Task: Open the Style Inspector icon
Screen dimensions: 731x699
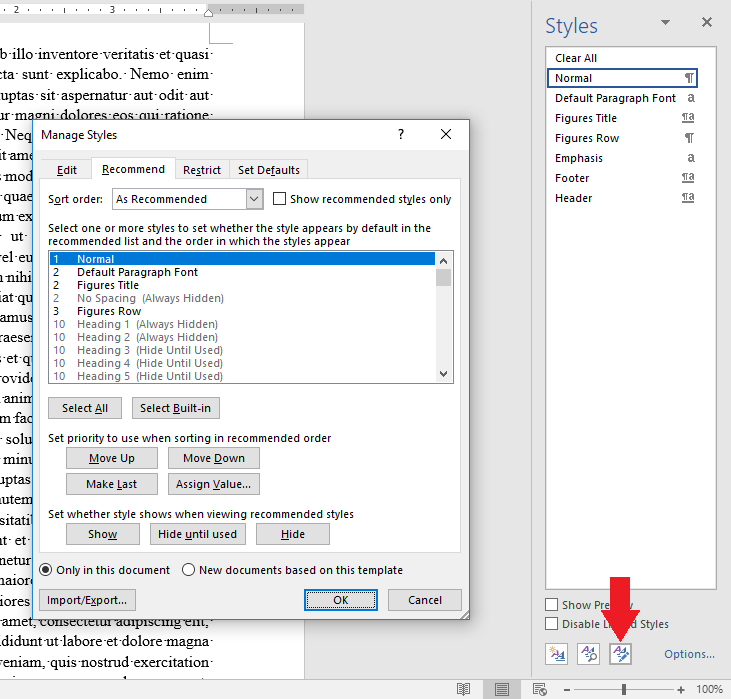Action: (588, 653)
